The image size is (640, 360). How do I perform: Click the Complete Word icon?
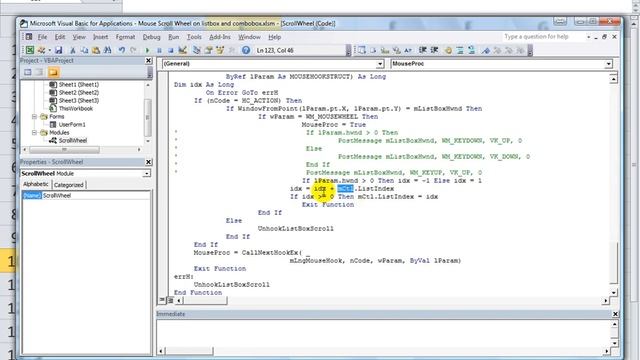pos(408,50)
